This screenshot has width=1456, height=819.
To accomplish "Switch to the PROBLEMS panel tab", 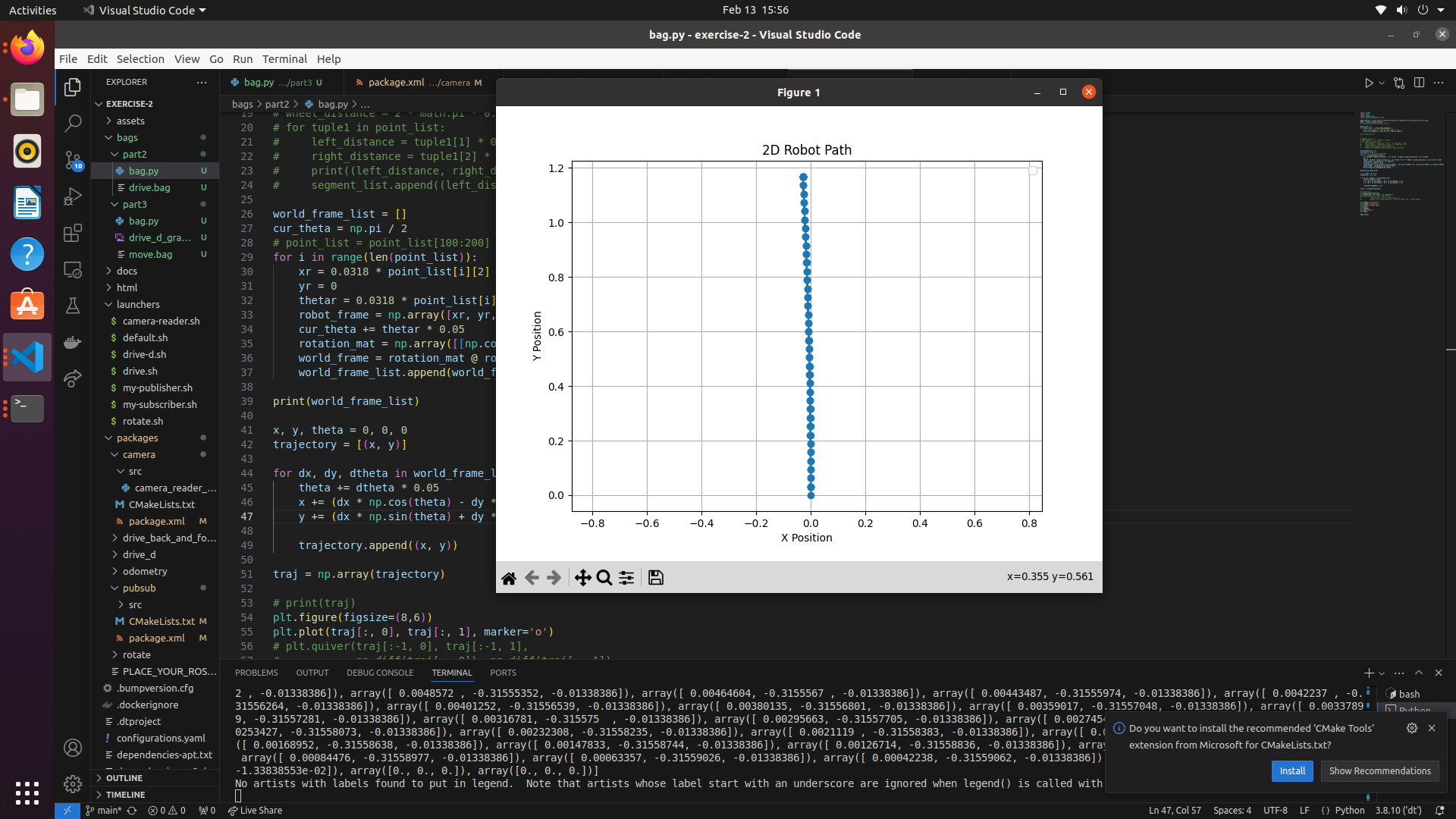I will click(256, 673).
